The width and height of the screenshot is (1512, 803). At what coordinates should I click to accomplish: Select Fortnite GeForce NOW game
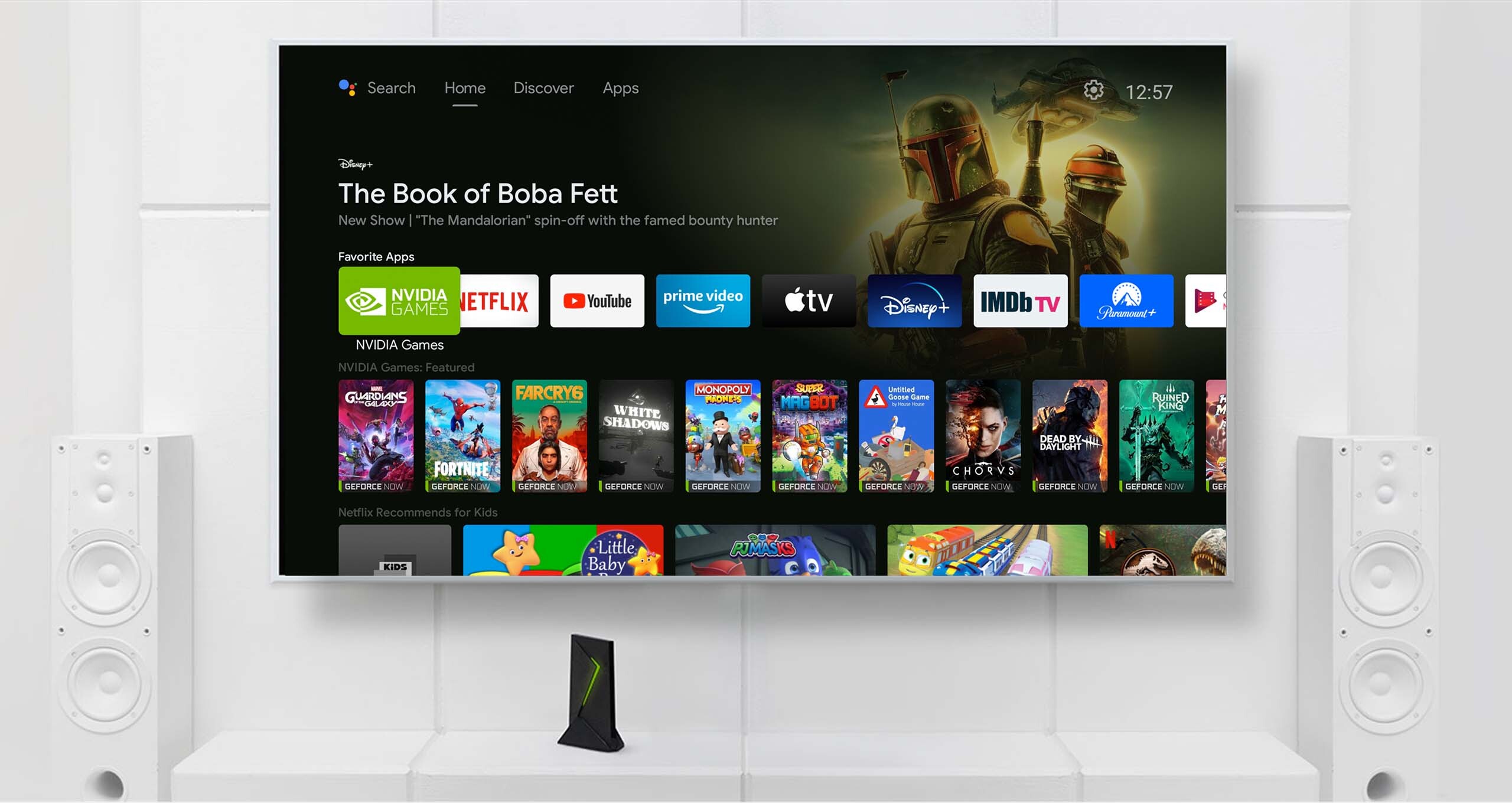tap(461, 440)
